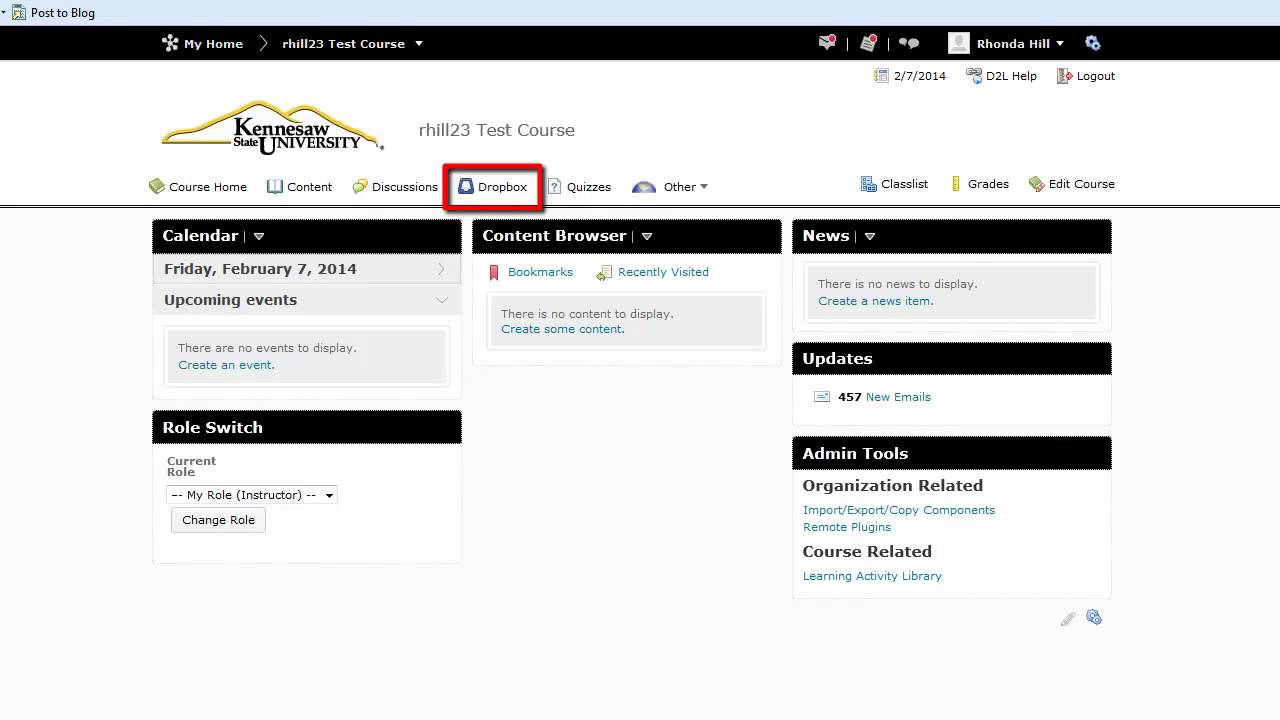Open Grades tool
This screenshot has height=720, width=1280.
coord(978,184)
